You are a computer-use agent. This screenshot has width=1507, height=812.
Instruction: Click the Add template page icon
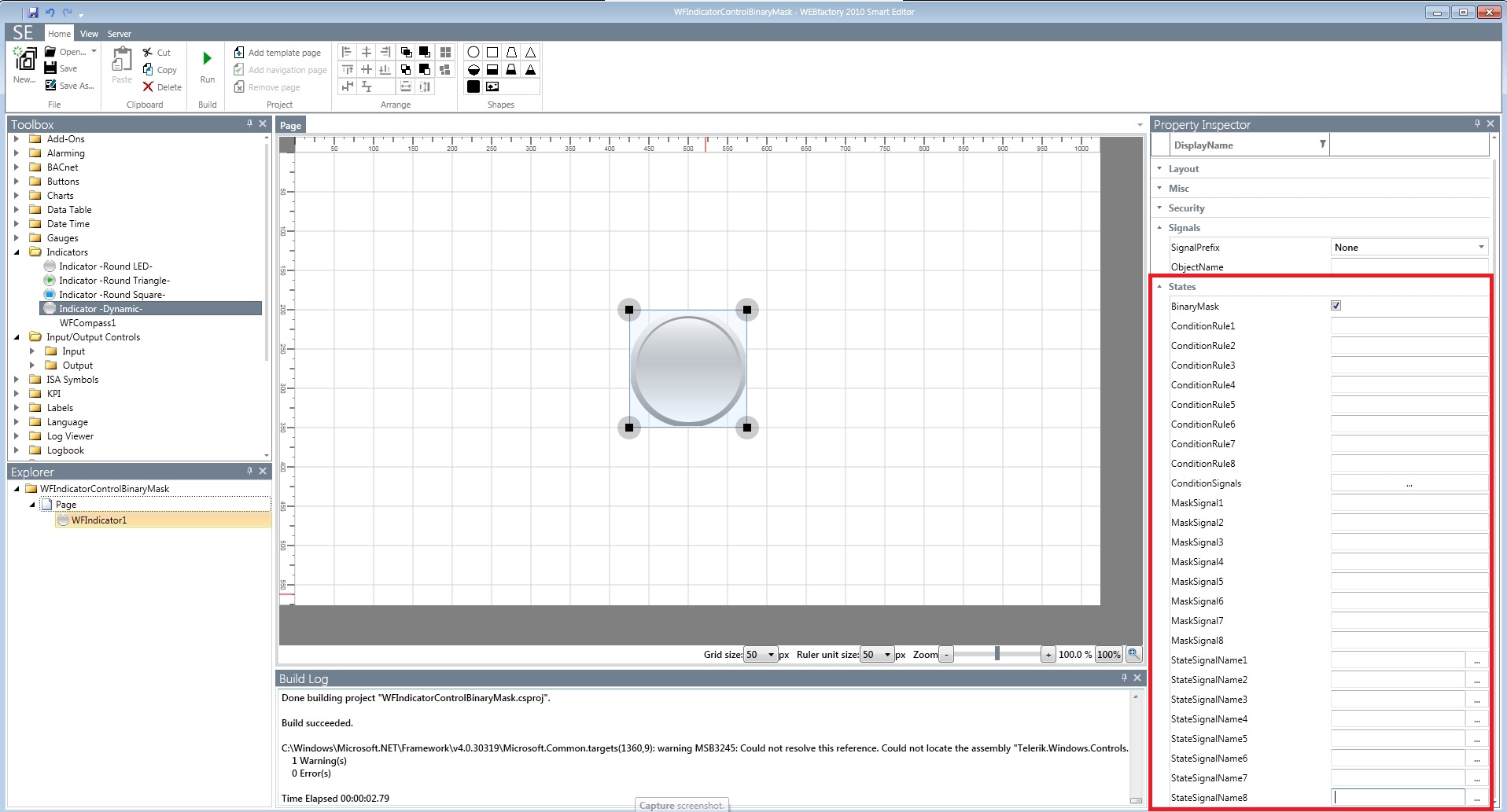[239, 53]
